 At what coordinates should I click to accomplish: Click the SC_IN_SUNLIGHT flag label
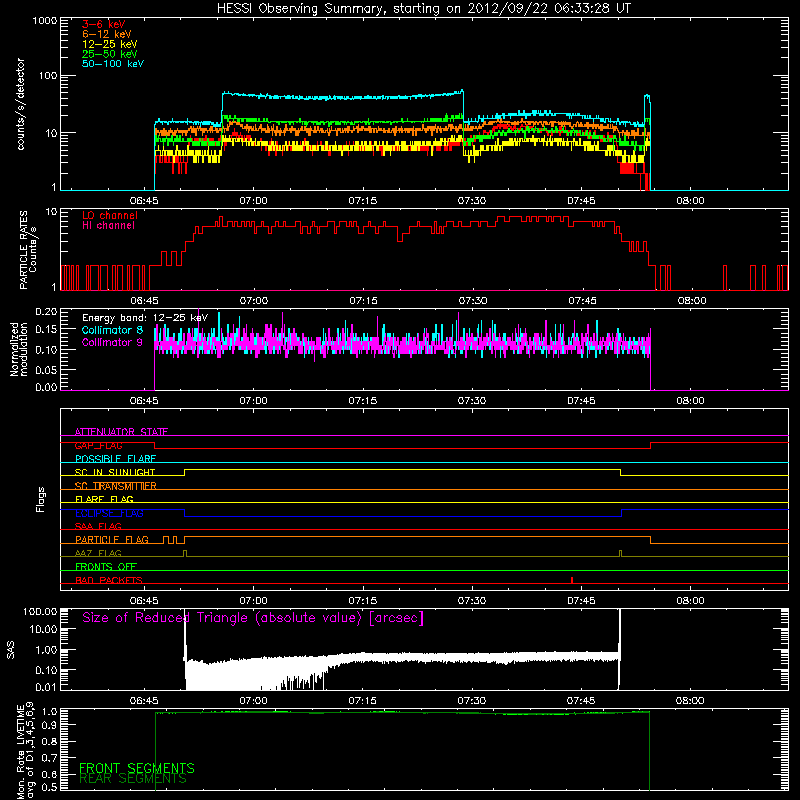point(115,472)
